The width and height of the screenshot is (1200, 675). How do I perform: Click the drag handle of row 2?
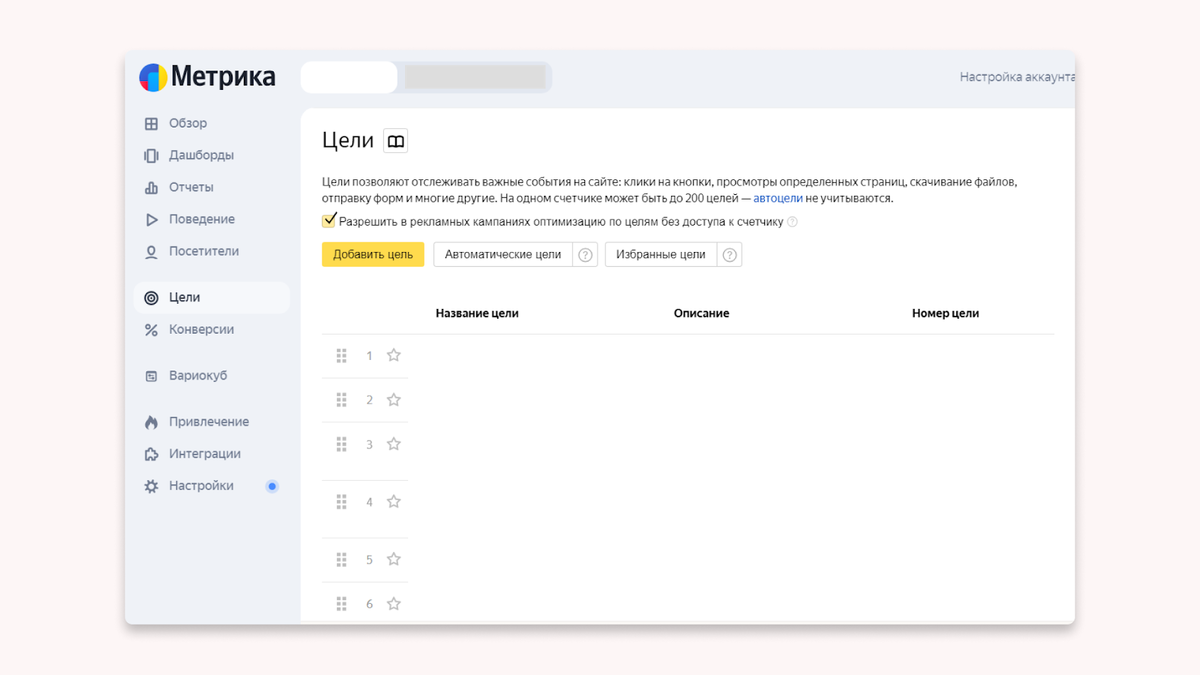(x=341, y=400)
